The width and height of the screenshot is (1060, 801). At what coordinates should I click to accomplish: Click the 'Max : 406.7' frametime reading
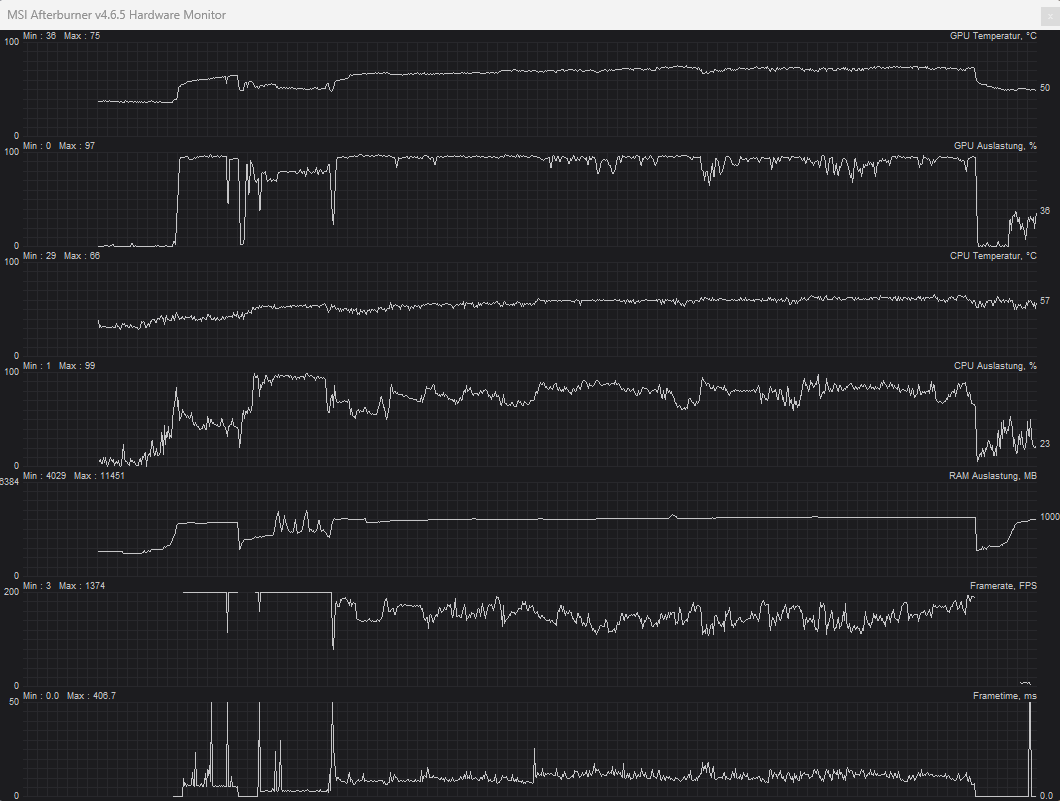pyautogui.click(x=91, y=696)
